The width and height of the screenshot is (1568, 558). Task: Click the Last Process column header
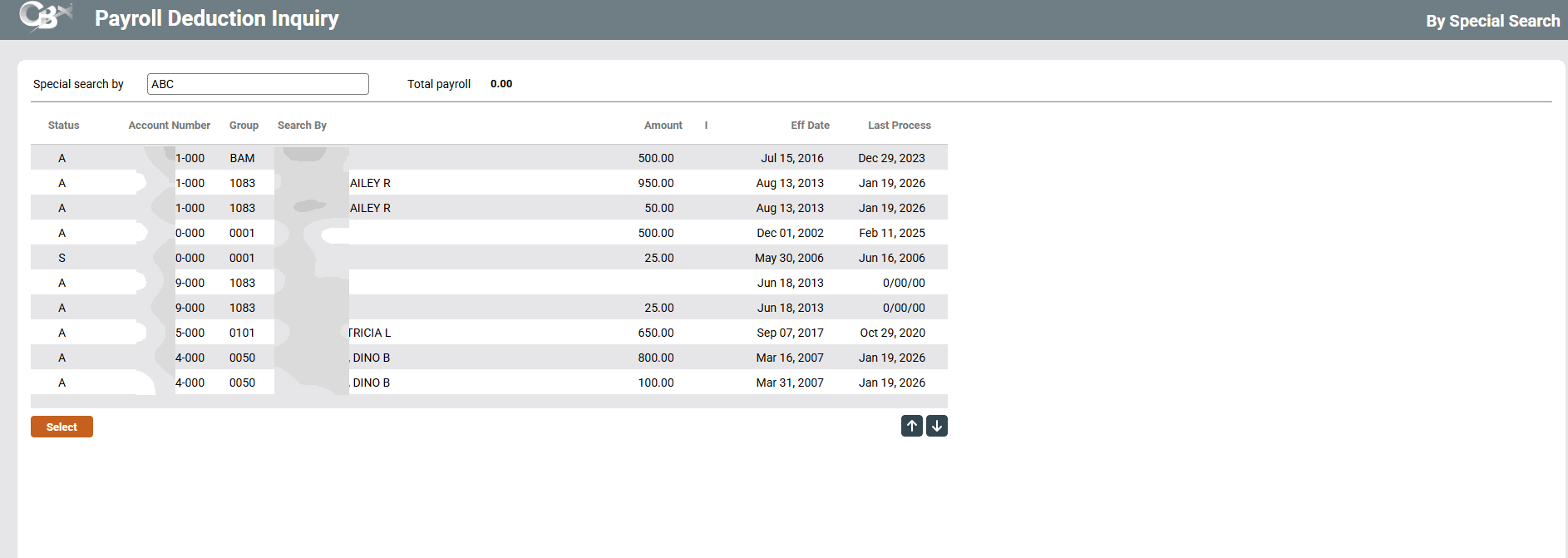pos(899,126)
